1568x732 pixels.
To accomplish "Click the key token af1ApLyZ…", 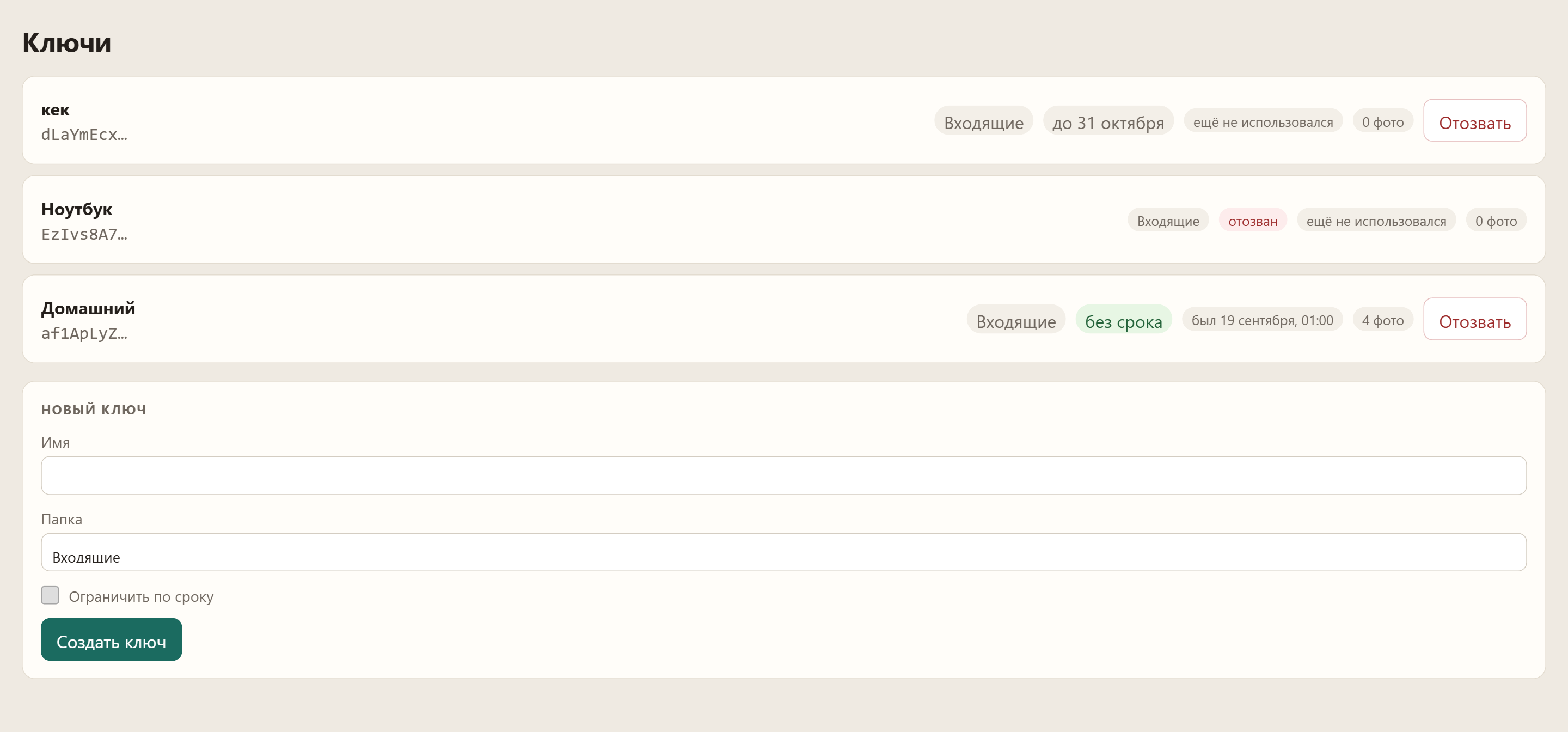I will click(x=84, y=333).
